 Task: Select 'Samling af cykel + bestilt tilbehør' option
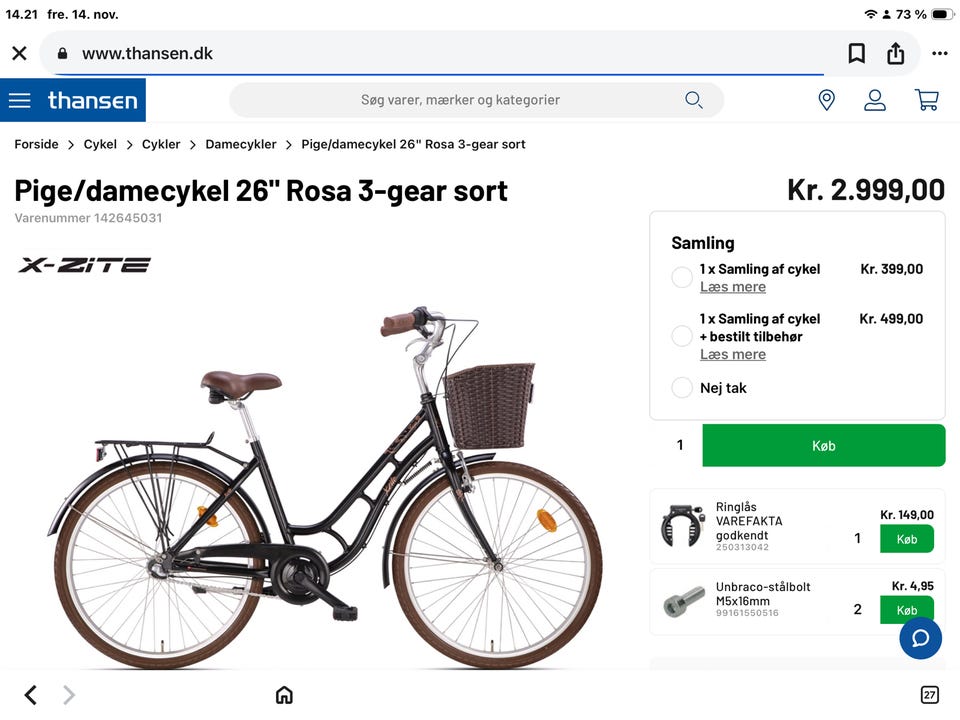(x=682, y=336)
